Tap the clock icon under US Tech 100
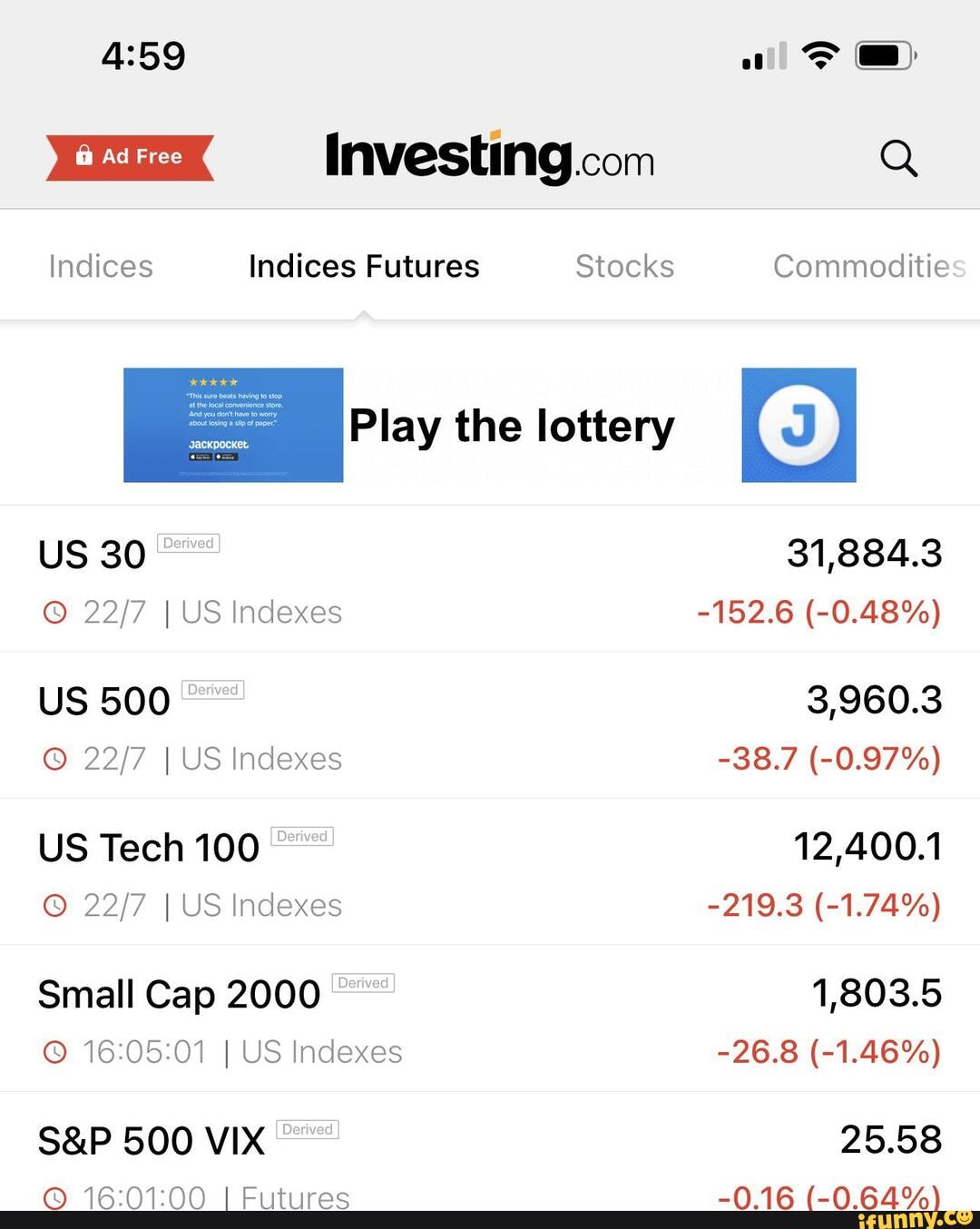The image size is (980, 1229). tap(55, 906)
